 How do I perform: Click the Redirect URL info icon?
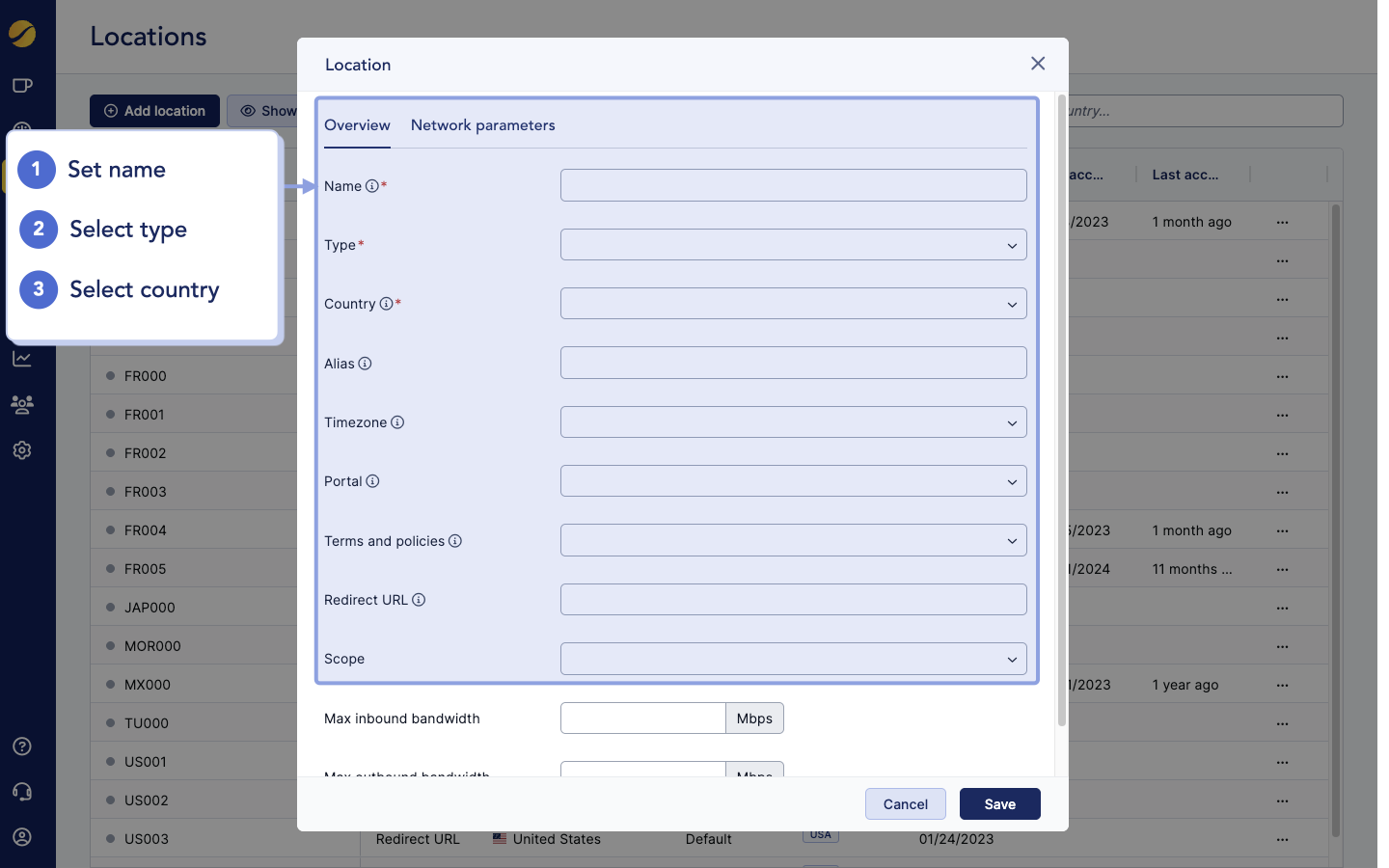click(419, 599)
